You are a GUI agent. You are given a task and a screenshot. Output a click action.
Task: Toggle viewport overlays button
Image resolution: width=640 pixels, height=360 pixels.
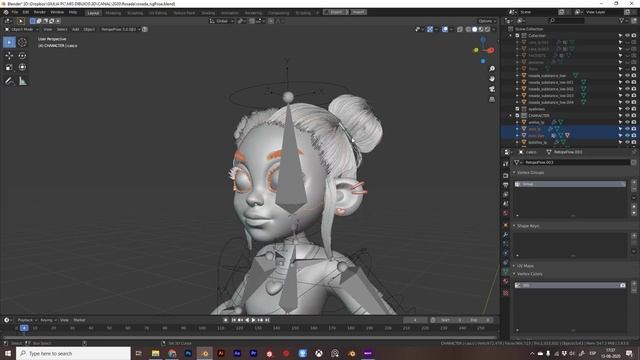[x=445, y=29]
